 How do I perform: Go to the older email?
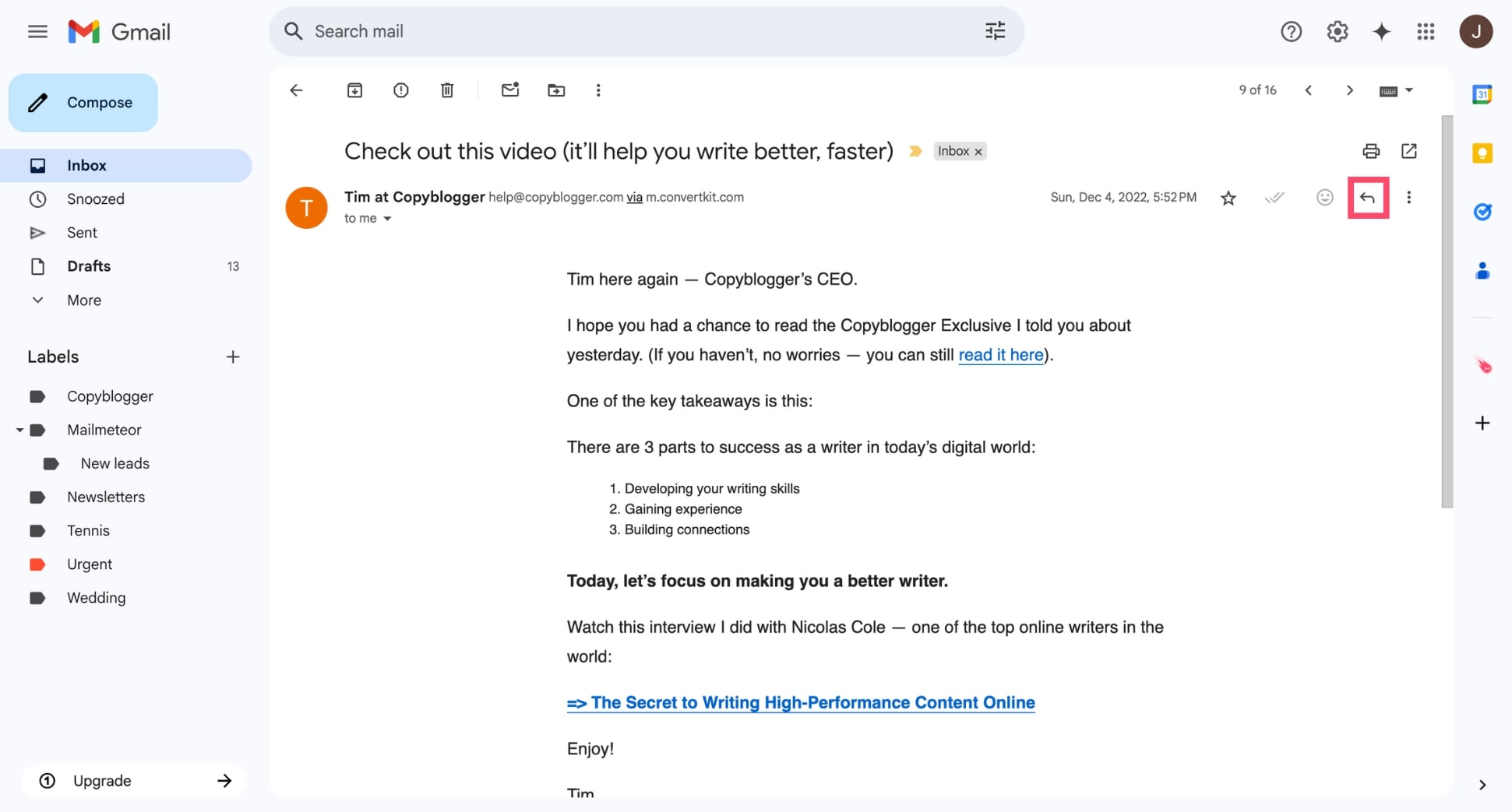pyautogui.click(x=1350, y=90)
